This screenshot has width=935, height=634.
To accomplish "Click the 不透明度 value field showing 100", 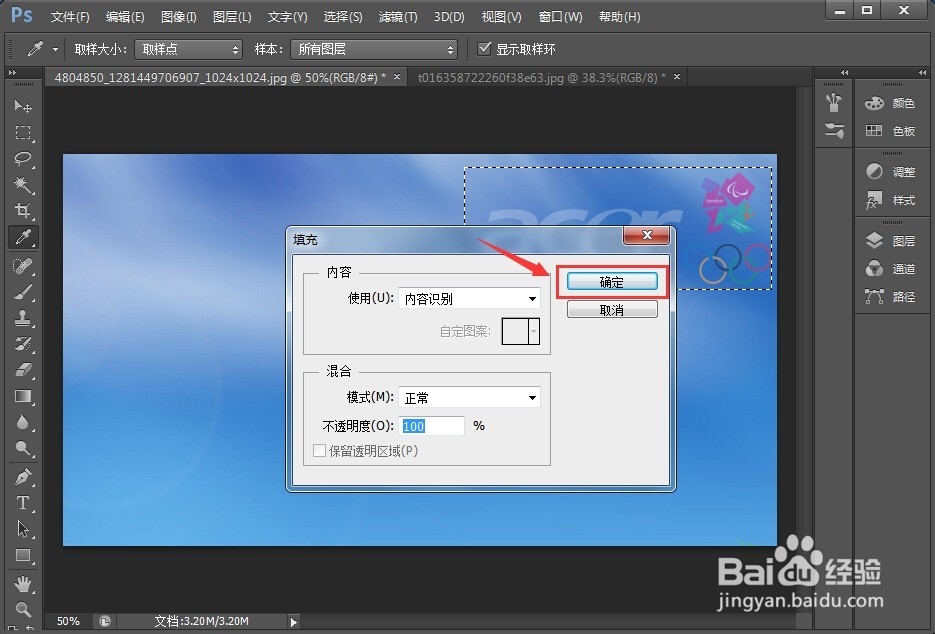I will (432, 425).
